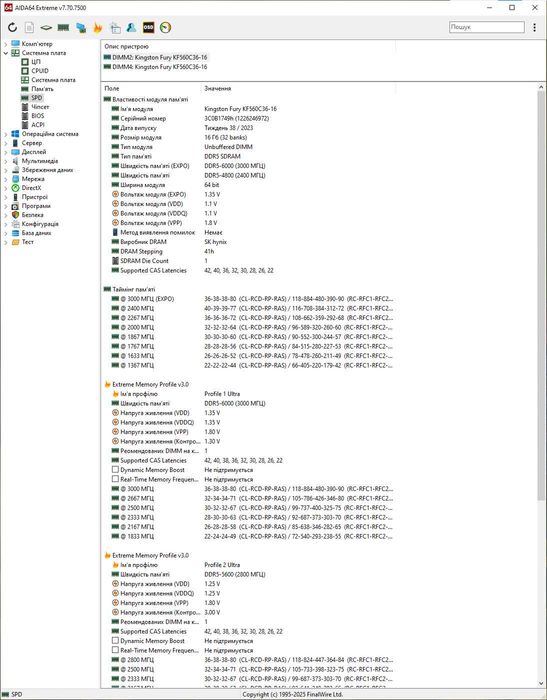The width and height of the screenshot is (547, 700).
Task: Select ЦП in the sidebar tree
Action: (x=37, y=62)
